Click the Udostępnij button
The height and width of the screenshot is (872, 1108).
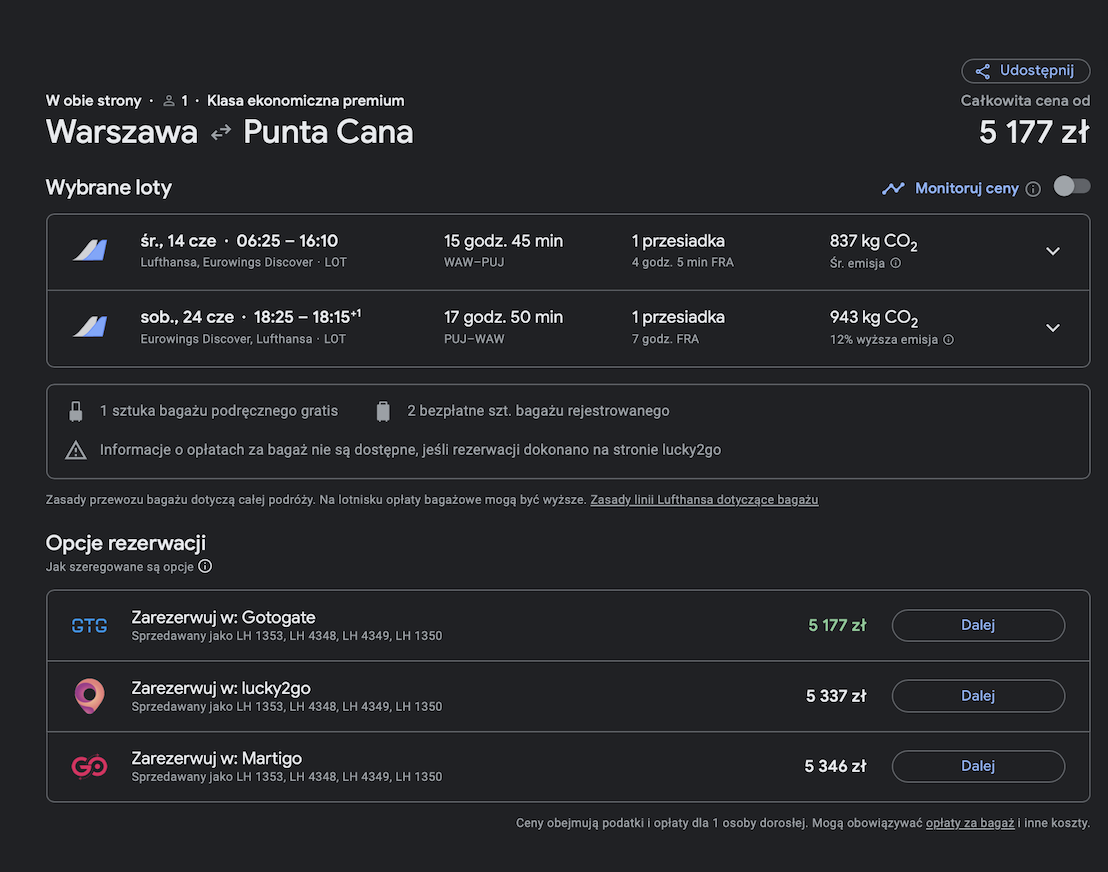point(1025,71)
